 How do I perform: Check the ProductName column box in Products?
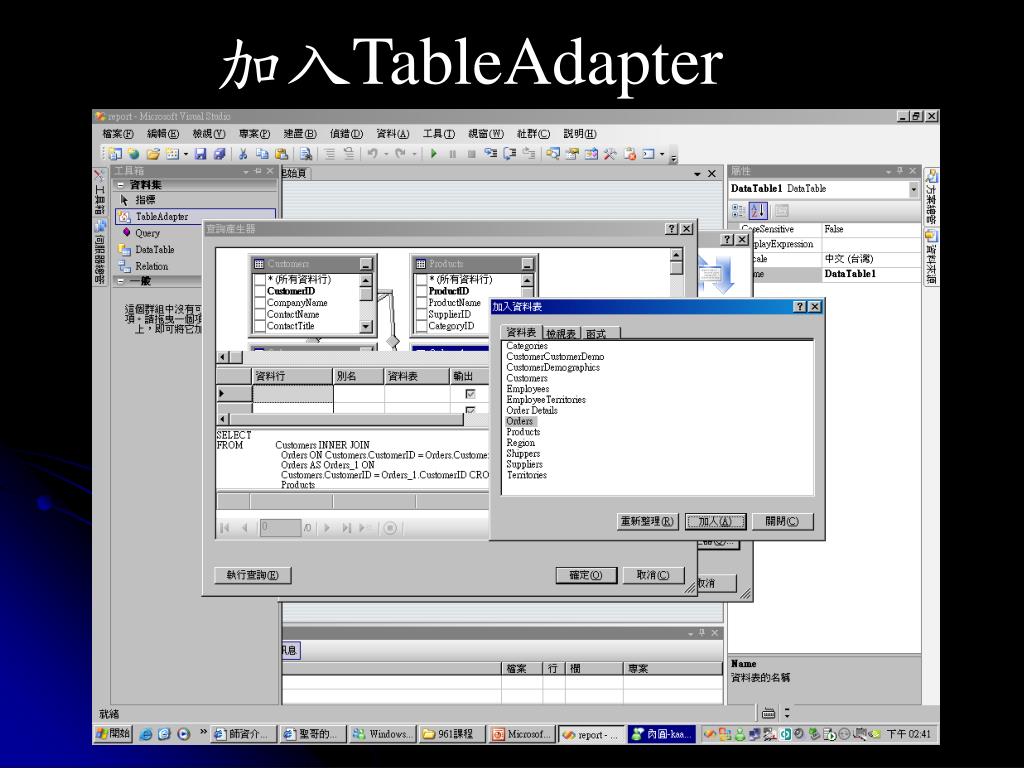pos(421,303)
